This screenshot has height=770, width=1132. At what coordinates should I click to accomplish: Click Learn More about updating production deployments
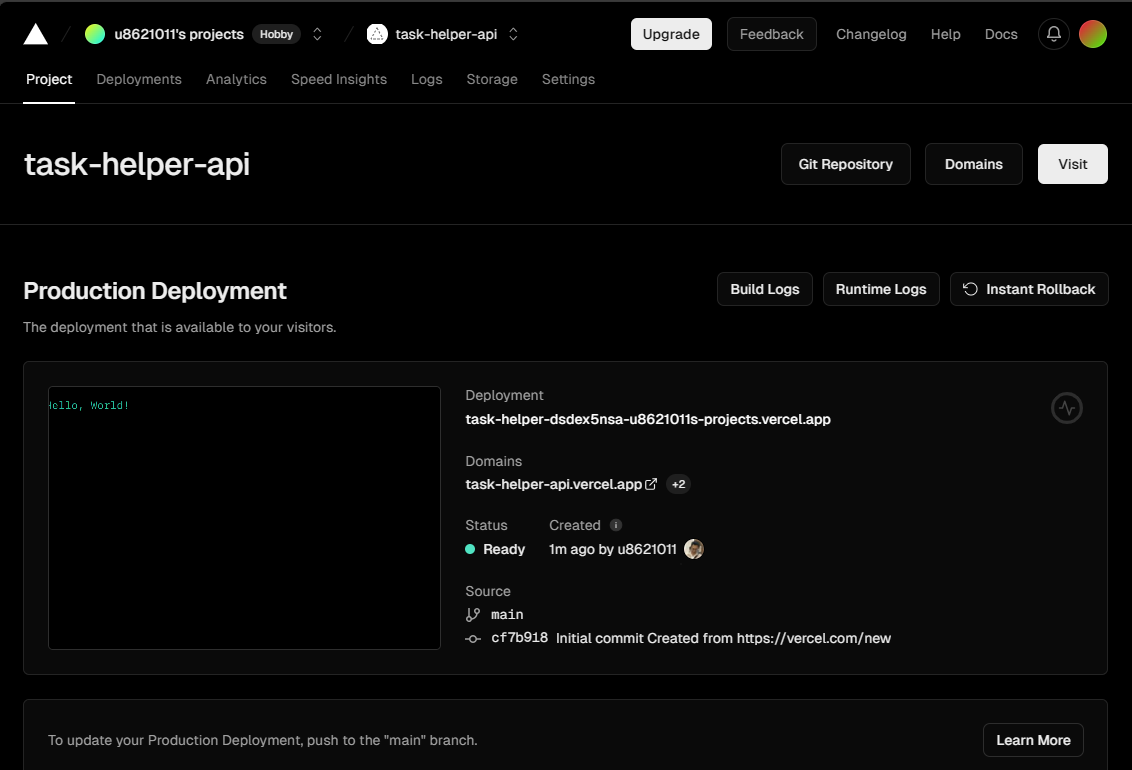[1033, 740]
